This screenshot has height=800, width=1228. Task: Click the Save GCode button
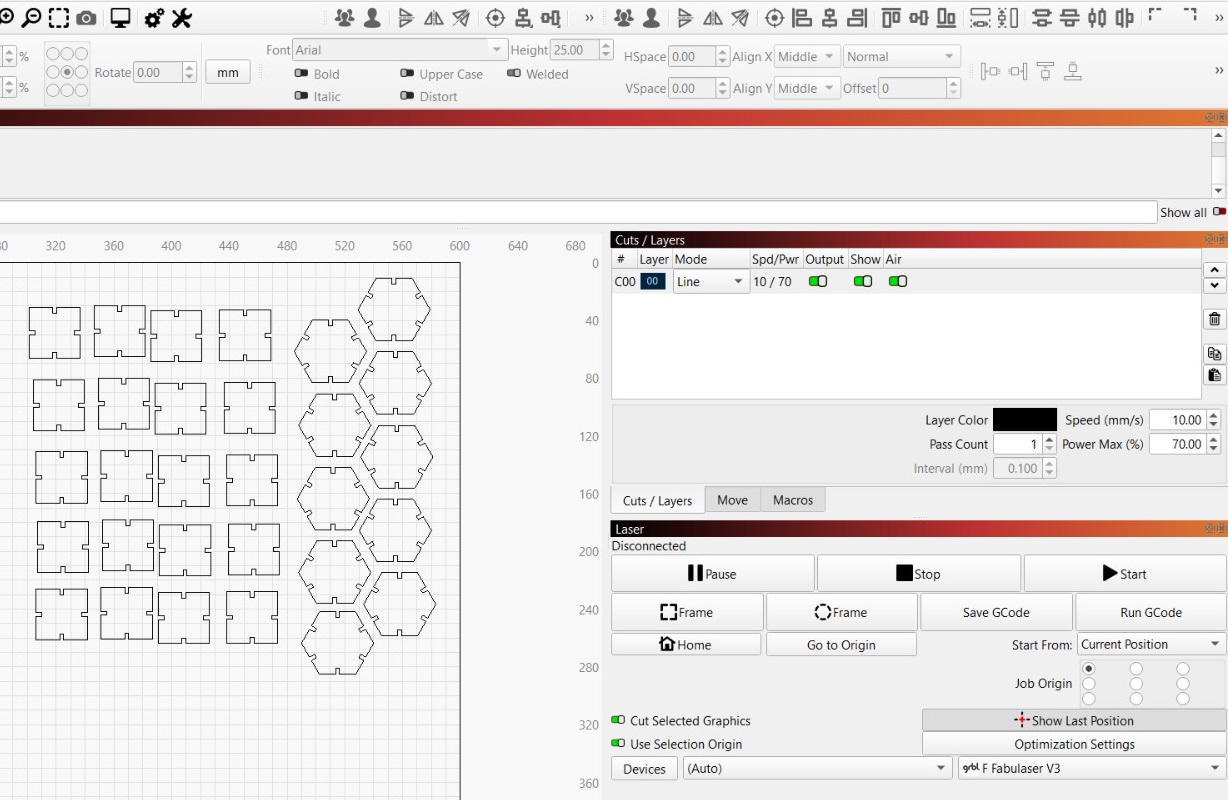[x=996, y=612]
